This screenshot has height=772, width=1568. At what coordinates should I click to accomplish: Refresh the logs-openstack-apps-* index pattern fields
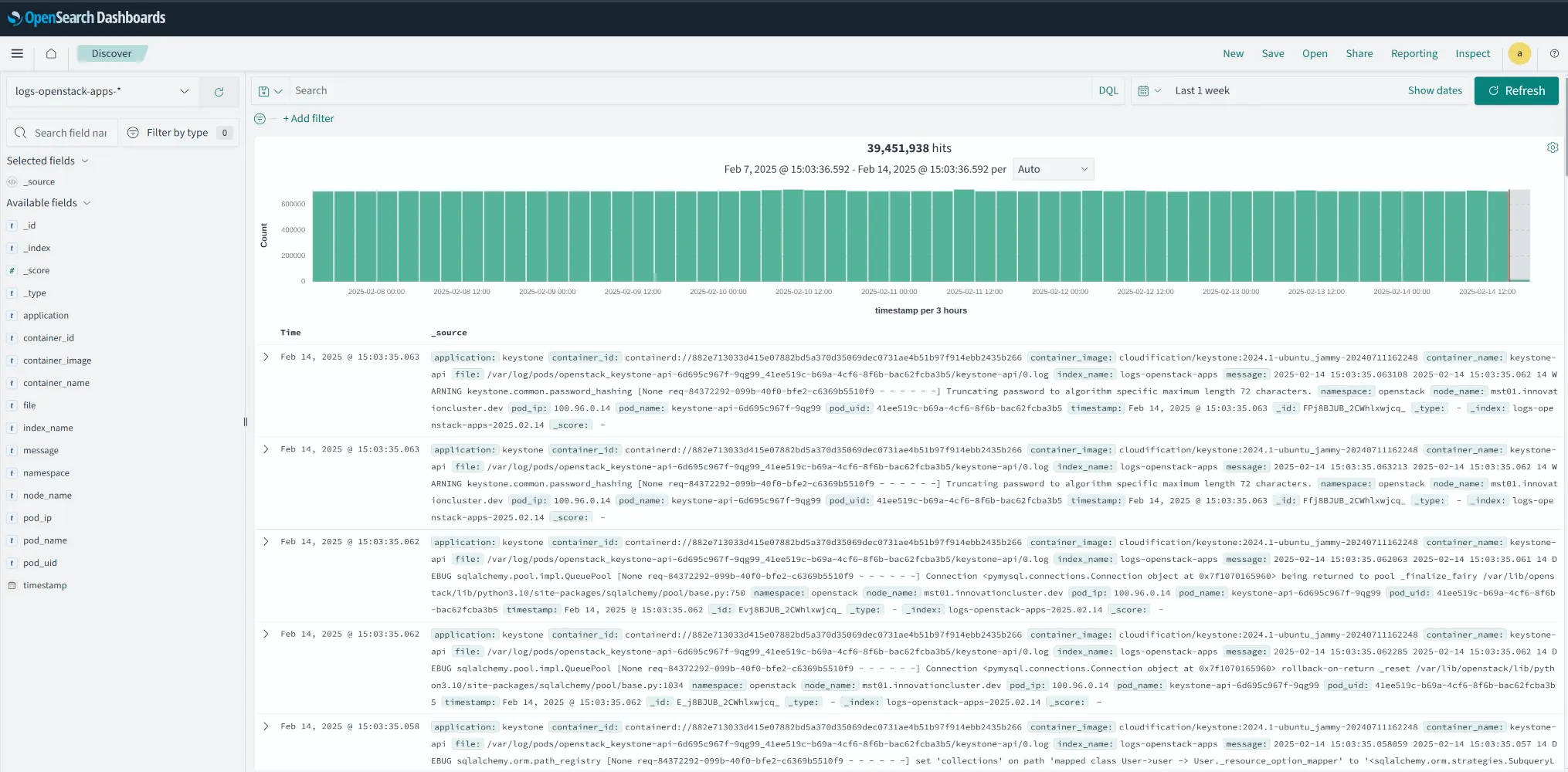[219, 91]
